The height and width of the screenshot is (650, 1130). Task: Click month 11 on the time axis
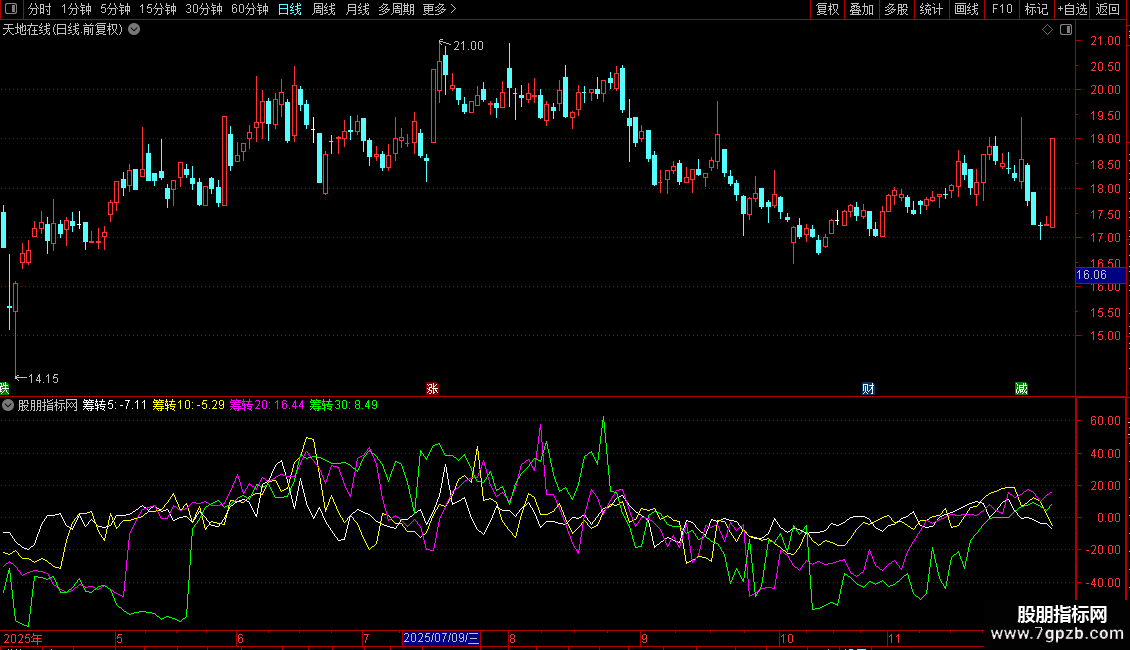(x=894, y=638)
